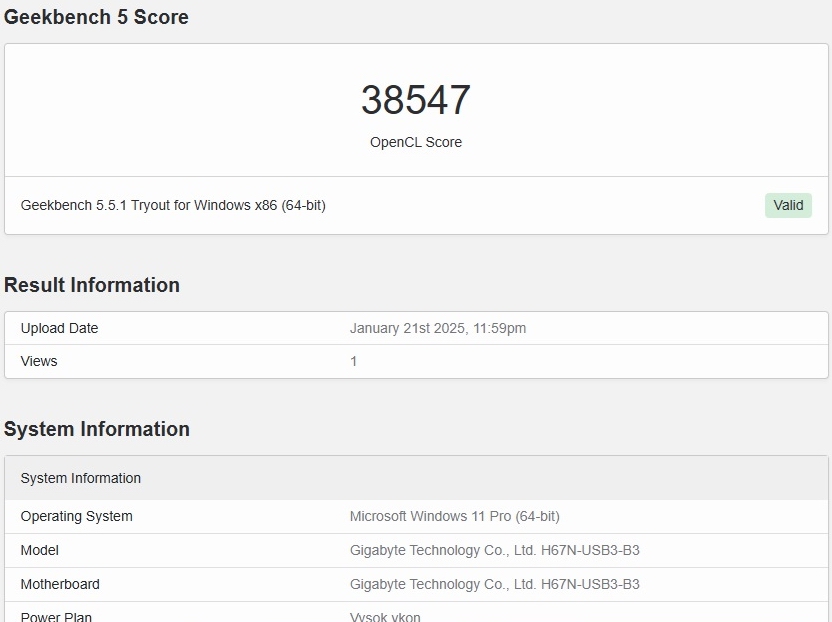Screen dimensions: 832x622
Task: Click the Geekbench 5.5.1 Tryout version text
Action: [173, 205]
